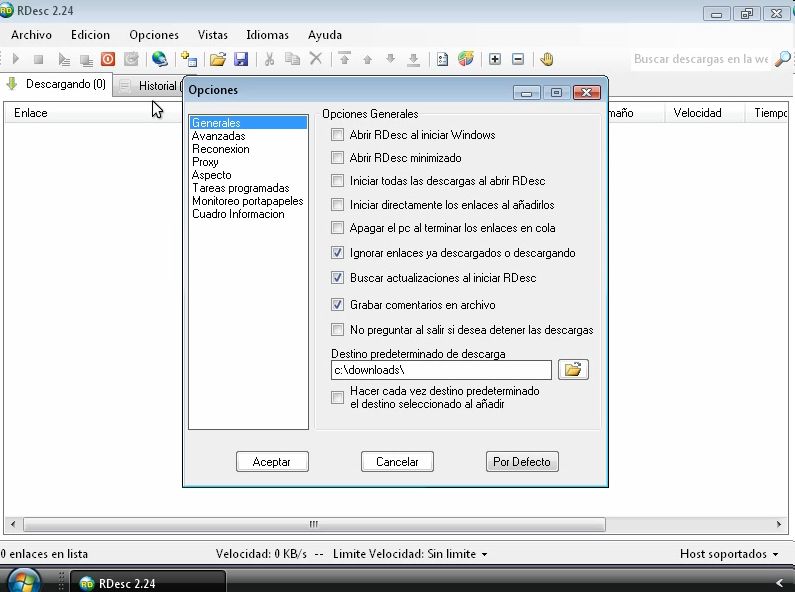The width and height of the screenshot is (795, 592).
Task: Switch to Historial tab
Action: coord(150,86)
